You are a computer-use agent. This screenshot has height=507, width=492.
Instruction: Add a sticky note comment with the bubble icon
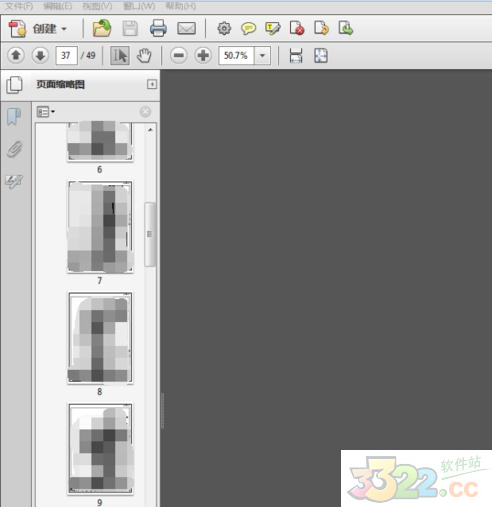pos(248,28)
